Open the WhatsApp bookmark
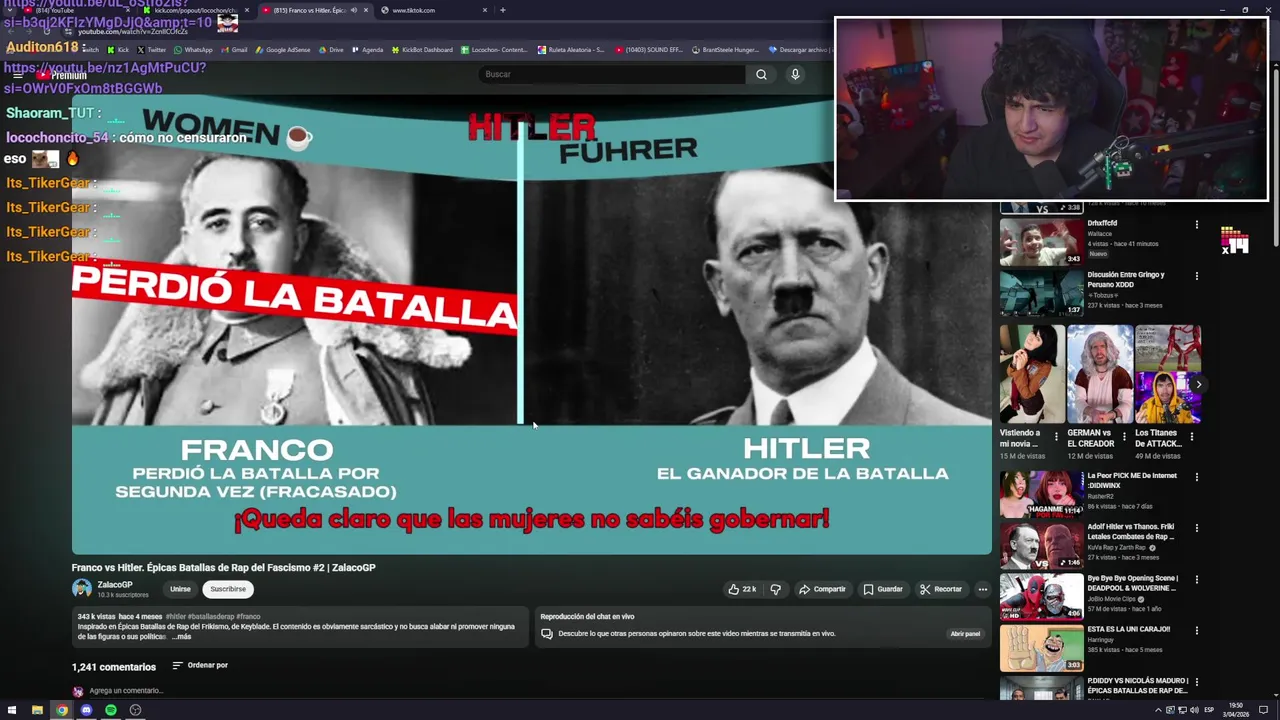The height and width of the screenshot is (720, 1280). [193, 50]
